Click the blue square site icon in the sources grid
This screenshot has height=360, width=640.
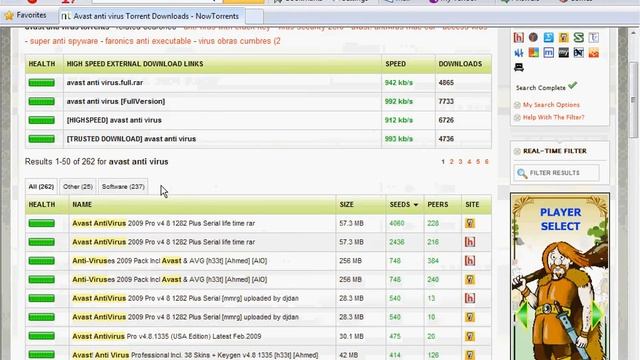tap(549, 38)
